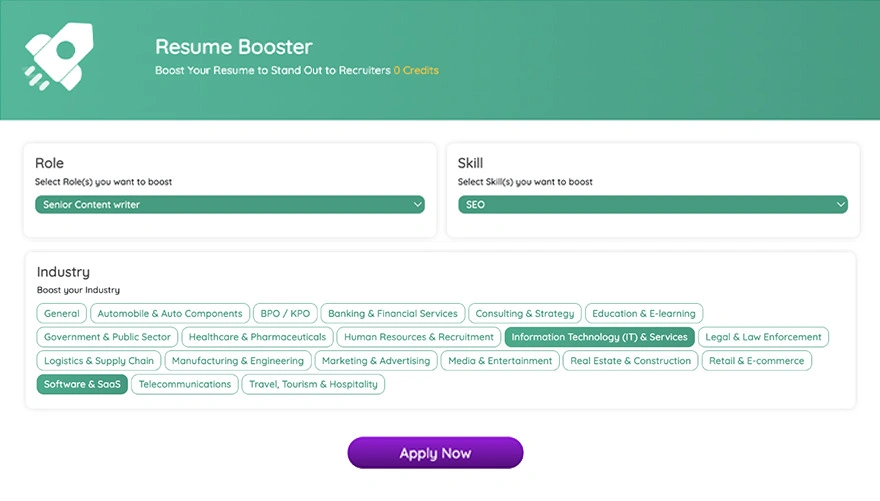Click the chevron arrow in the Role selector
The width and height of the screenshot is (880, 501).
(417, 205)
